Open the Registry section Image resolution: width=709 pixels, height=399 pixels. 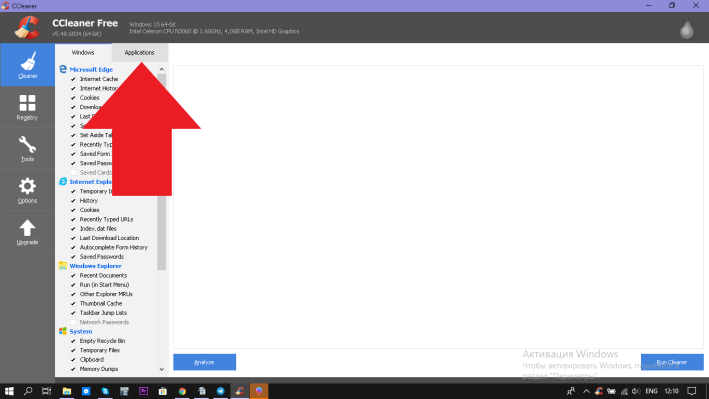[27, 107]
